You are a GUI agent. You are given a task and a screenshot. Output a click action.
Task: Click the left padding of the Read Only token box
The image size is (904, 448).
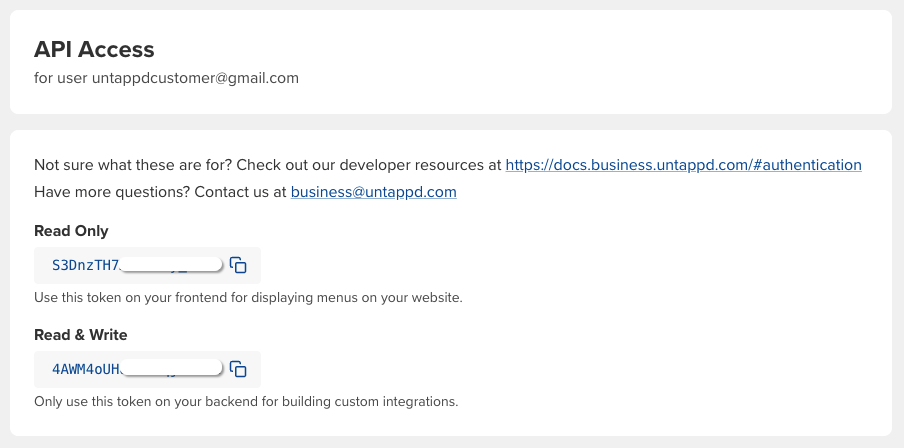pos(42,265)
